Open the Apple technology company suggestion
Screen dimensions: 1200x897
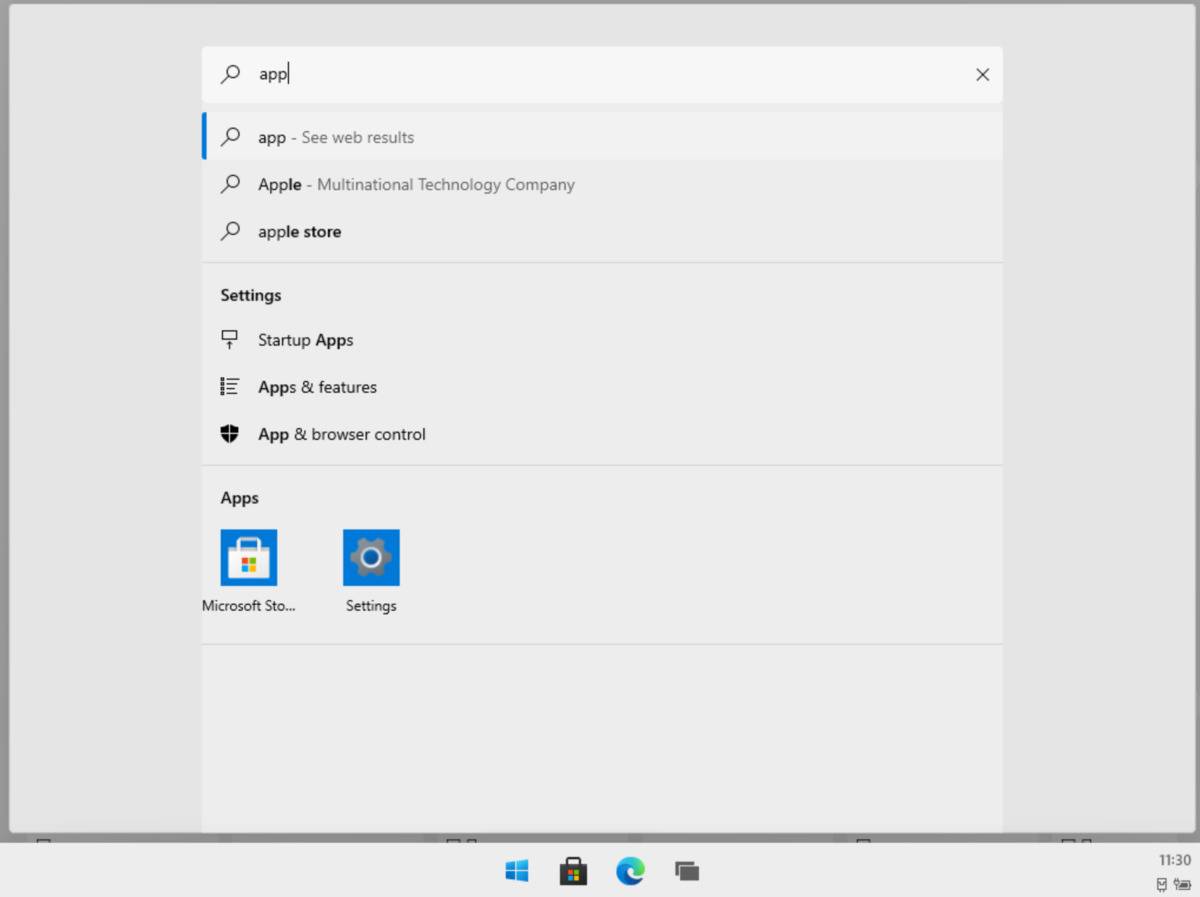coord(416,184)
